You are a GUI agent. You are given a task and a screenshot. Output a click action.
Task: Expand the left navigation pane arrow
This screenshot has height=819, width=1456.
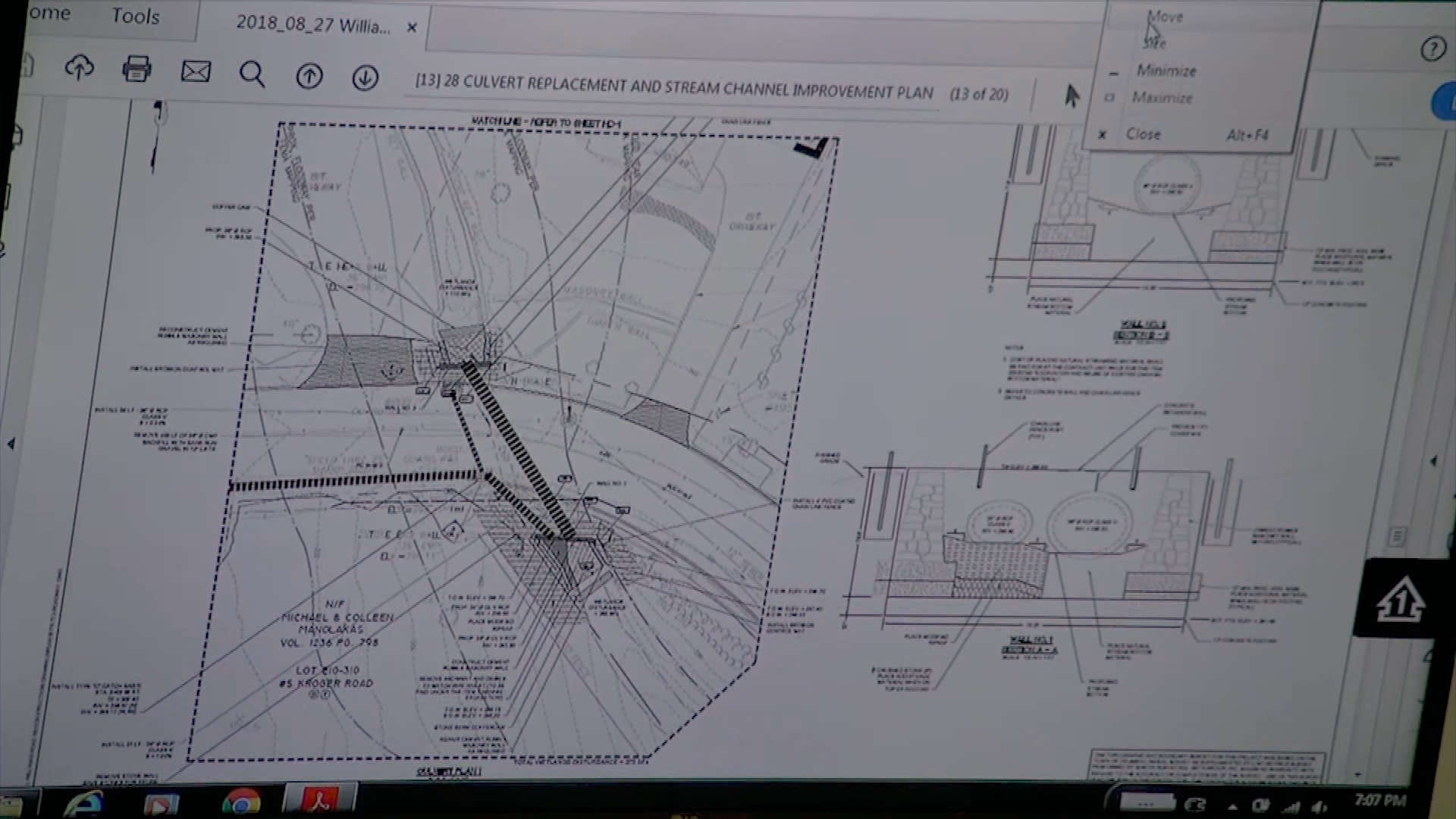11,444
